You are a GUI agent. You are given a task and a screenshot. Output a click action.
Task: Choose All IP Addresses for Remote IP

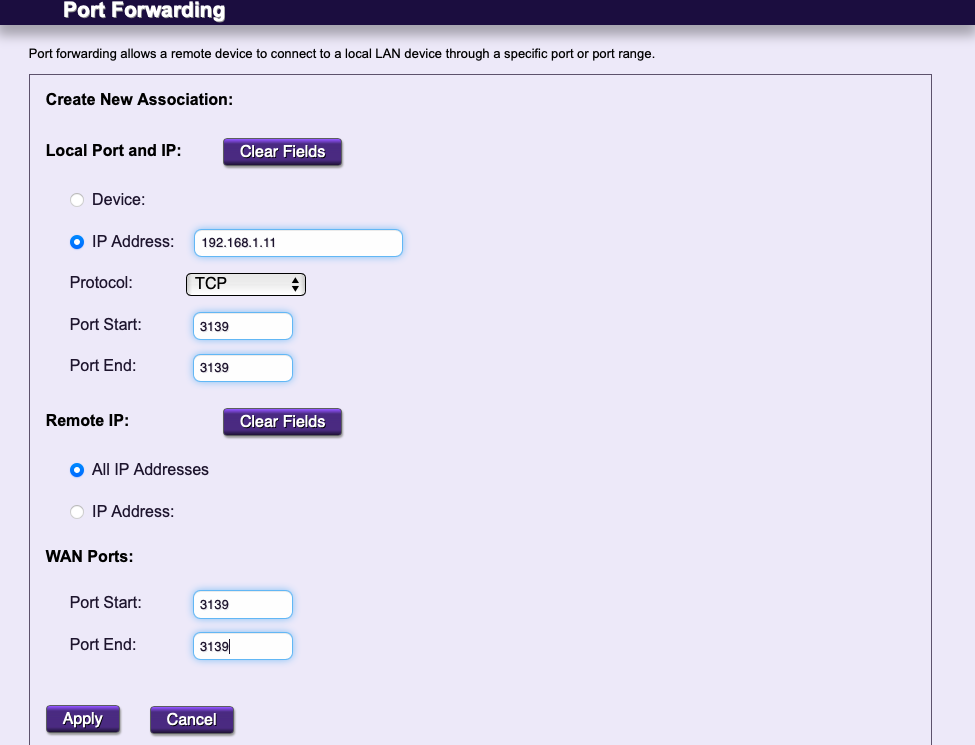[x=77, y=470]
